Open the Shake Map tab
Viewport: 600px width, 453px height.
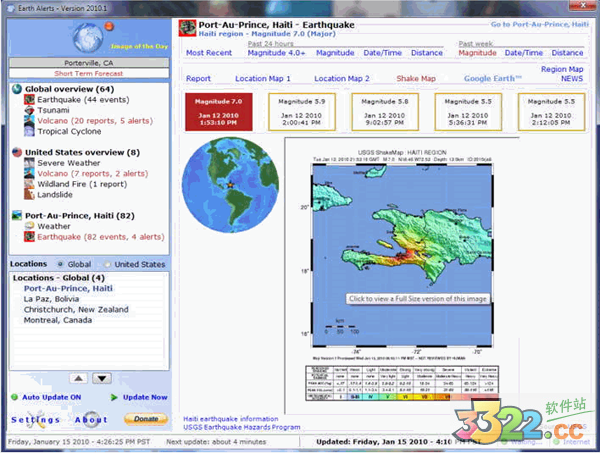(x=416, y=78)
